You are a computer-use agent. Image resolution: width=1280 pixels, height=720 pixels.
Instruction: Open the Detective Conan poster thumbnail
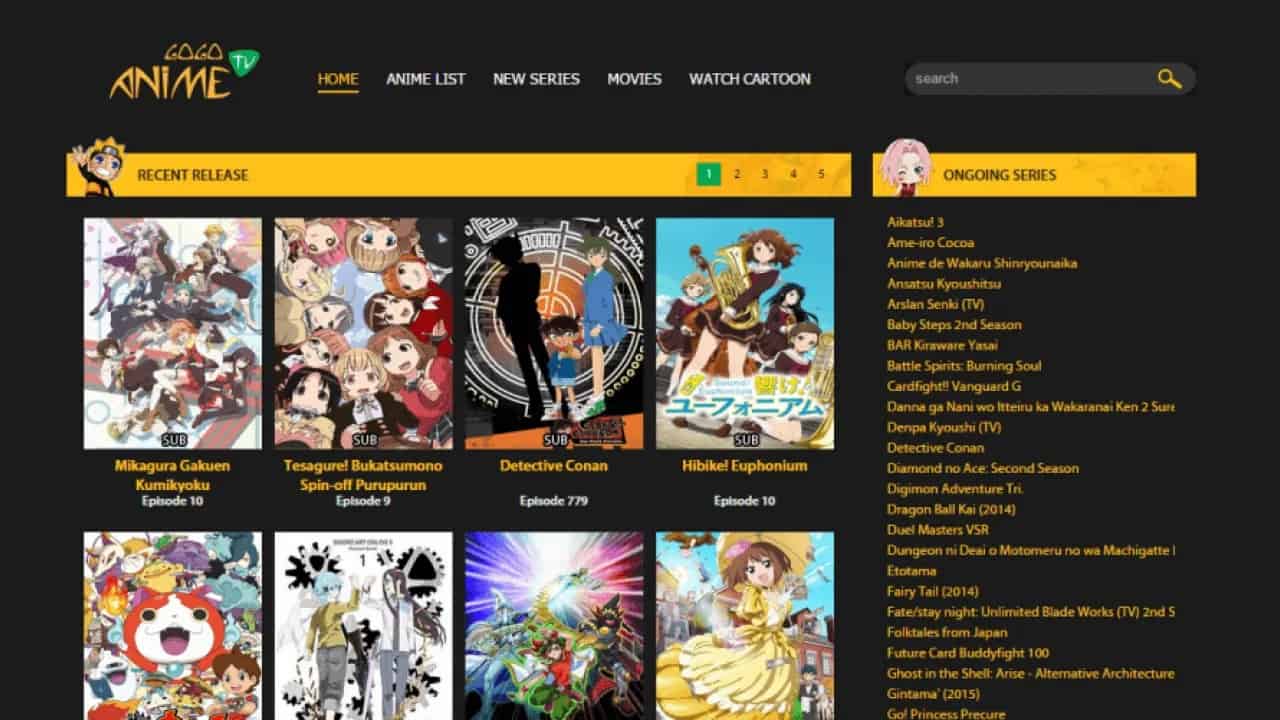pos(554,333)
